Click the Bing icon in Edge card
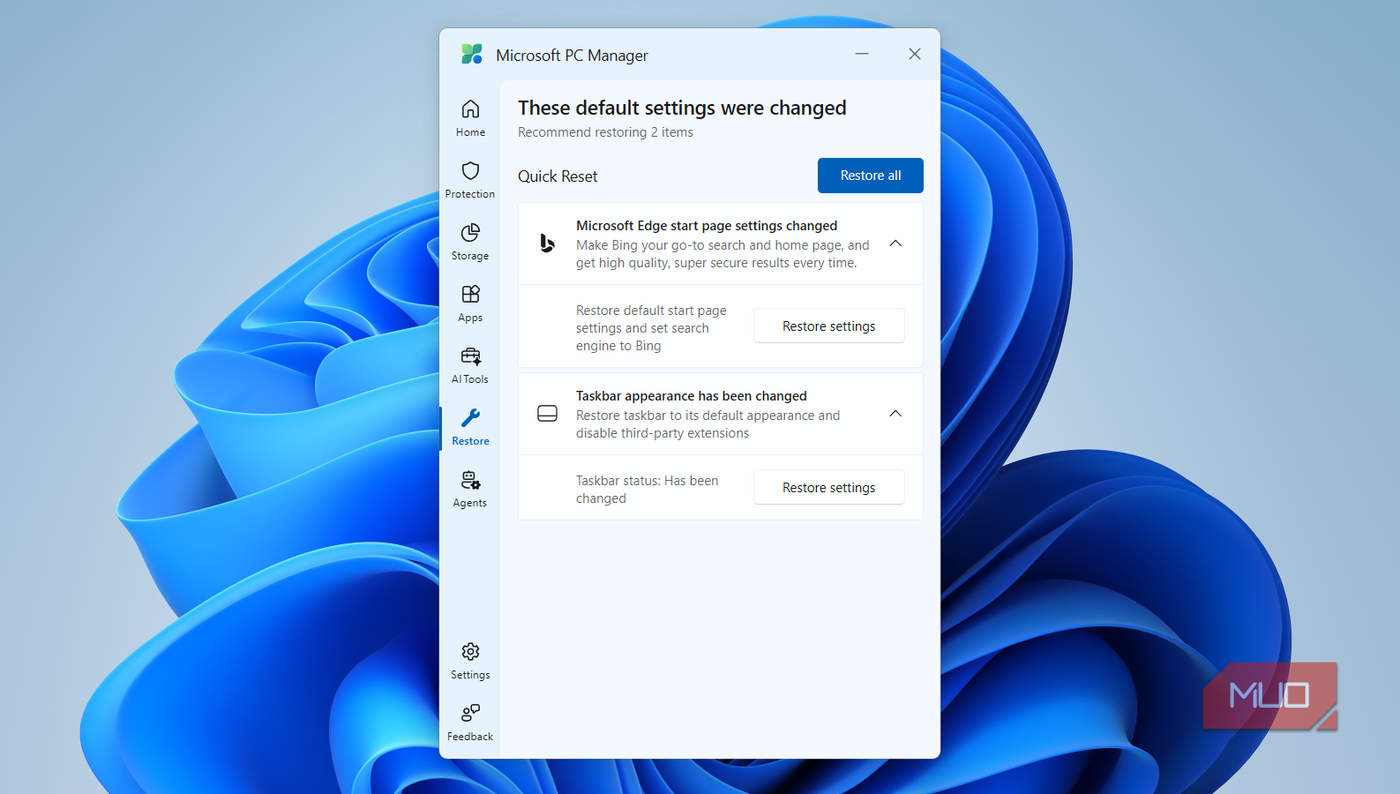The width and height of the screenshot is (1400, 794). click(547, 243)
